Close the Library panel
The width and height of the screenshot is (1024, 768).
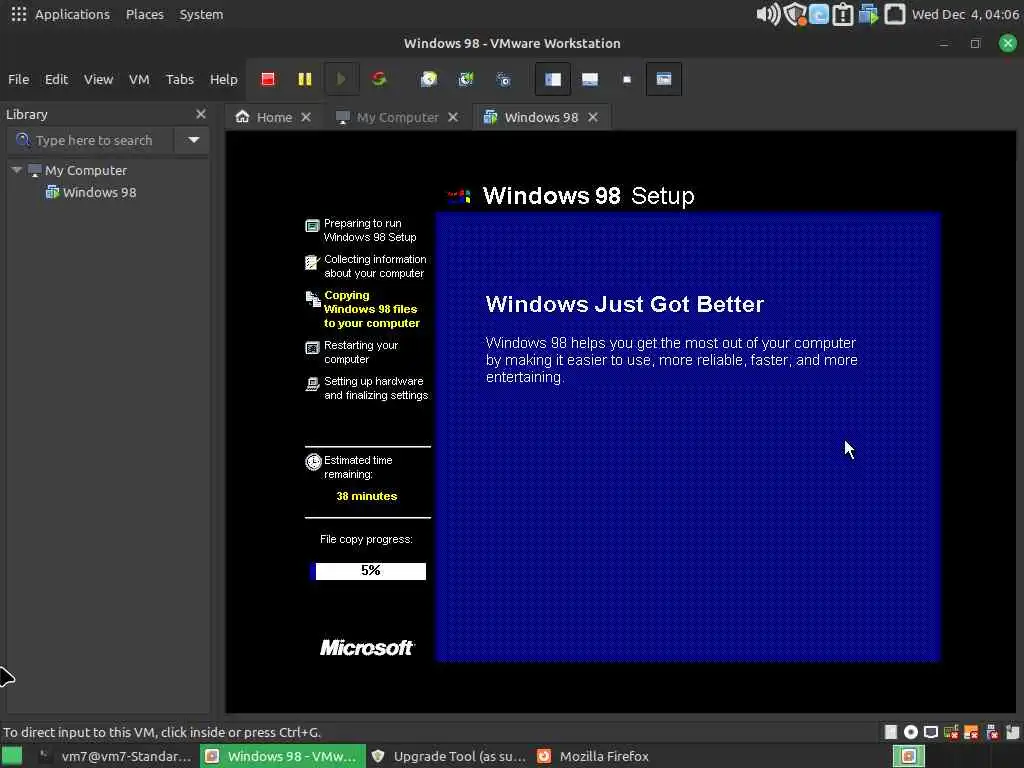pyautogui.click(x=200, y=114)
